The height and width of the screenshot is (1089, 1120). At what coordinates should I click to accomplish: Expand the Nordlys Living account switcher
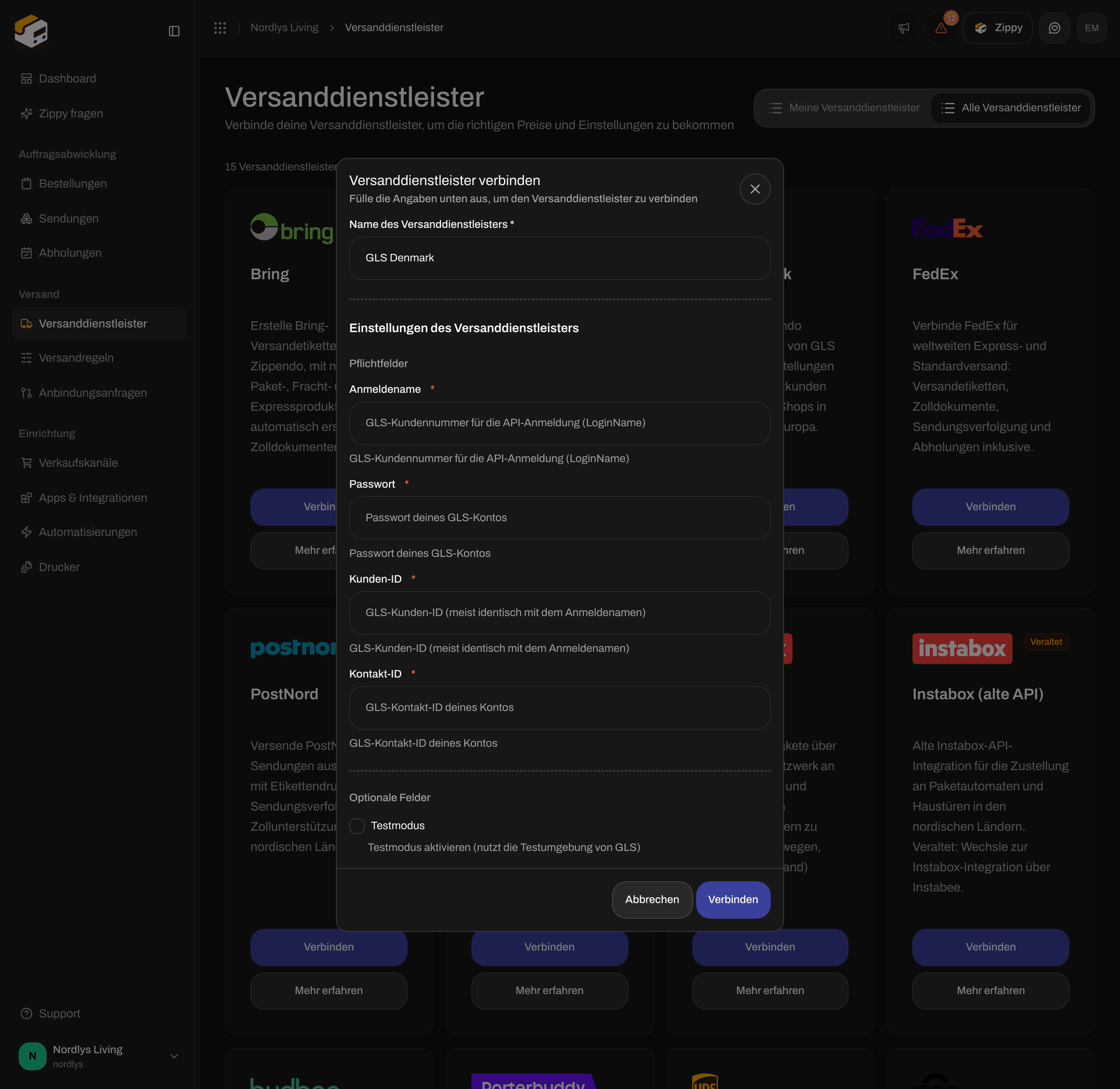pyautogui.click(x=100, y=1056)
